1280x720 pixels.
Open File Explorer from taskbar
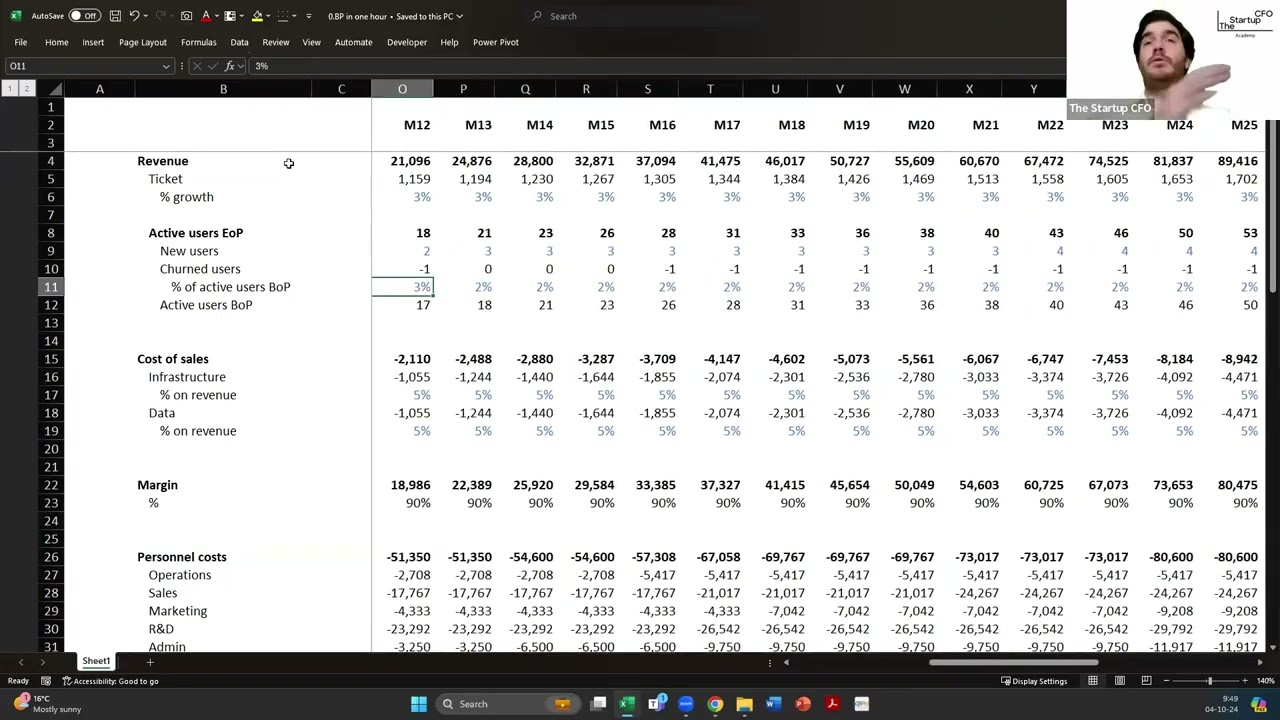pos(744,704)
